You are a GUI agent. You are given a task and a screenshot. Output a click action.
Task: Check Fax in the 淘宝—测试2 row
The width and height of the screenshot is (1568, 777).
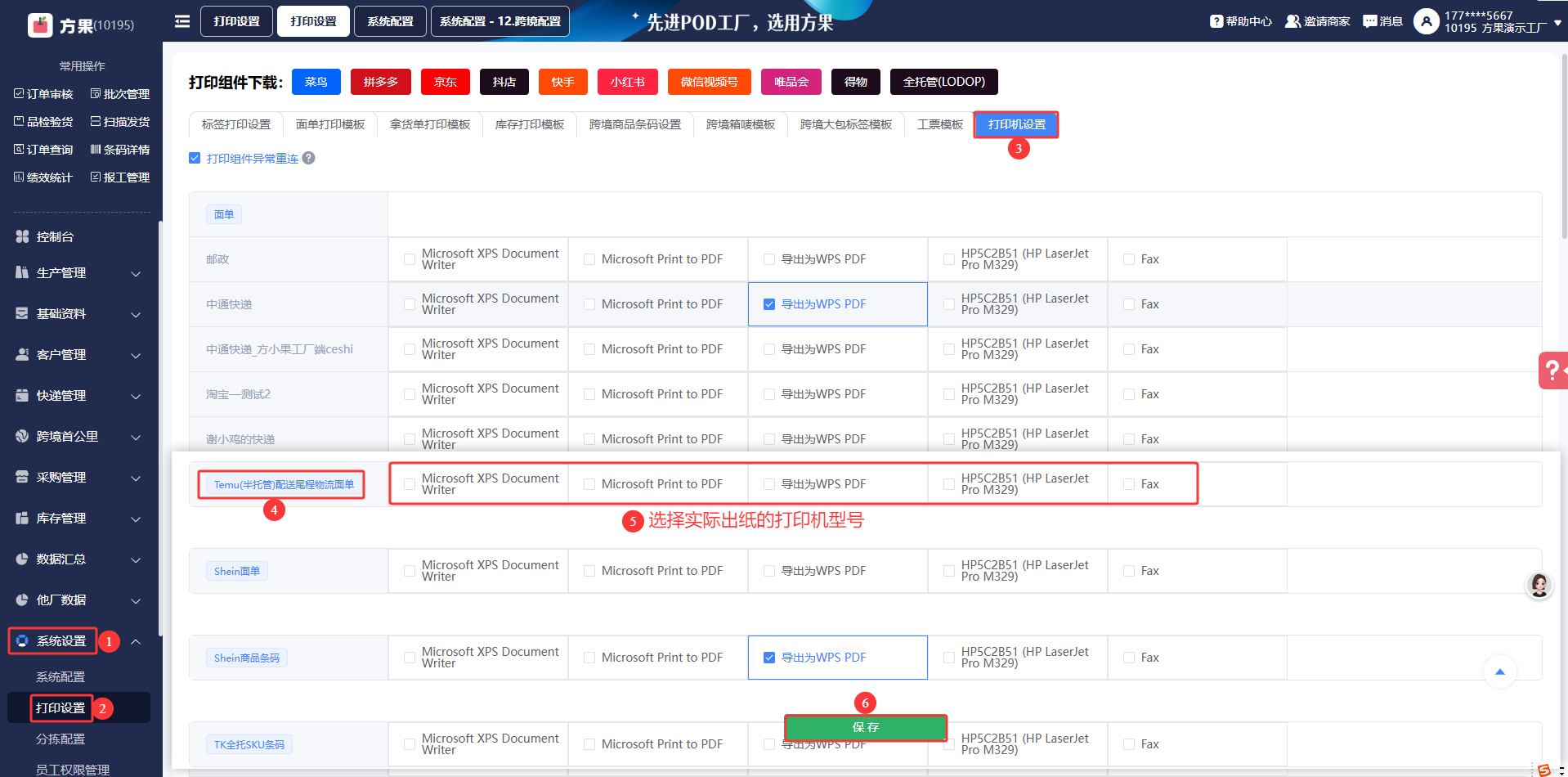pyautogui.click(x=1129, y=394)
